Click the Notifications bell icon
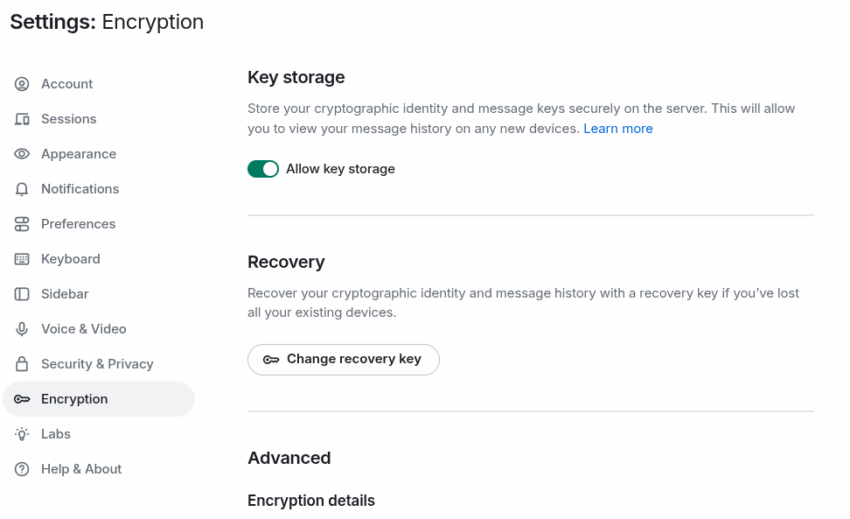 22,189
